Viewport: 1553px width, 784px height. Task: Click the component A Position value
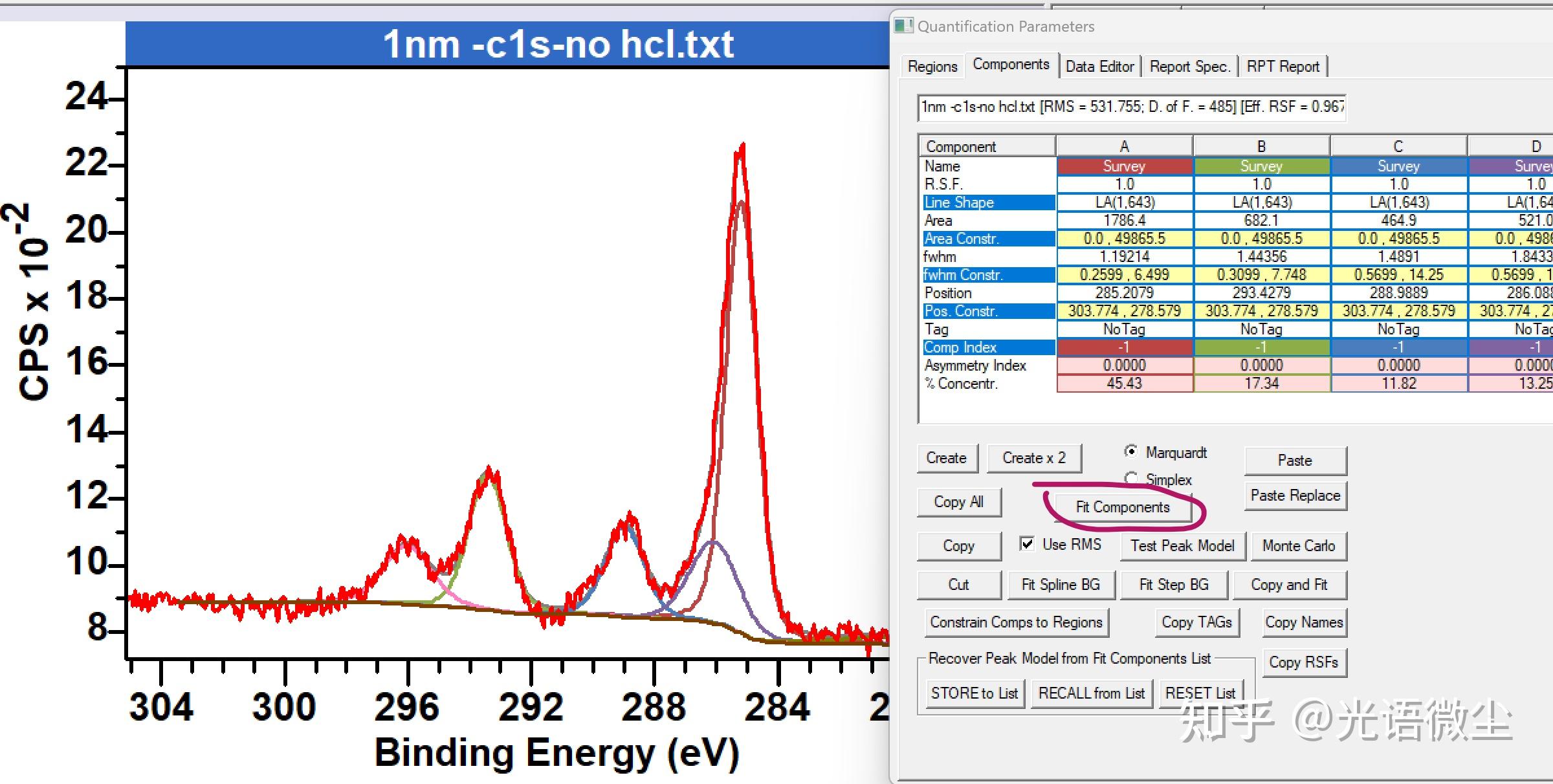(x=1124, y=293)
